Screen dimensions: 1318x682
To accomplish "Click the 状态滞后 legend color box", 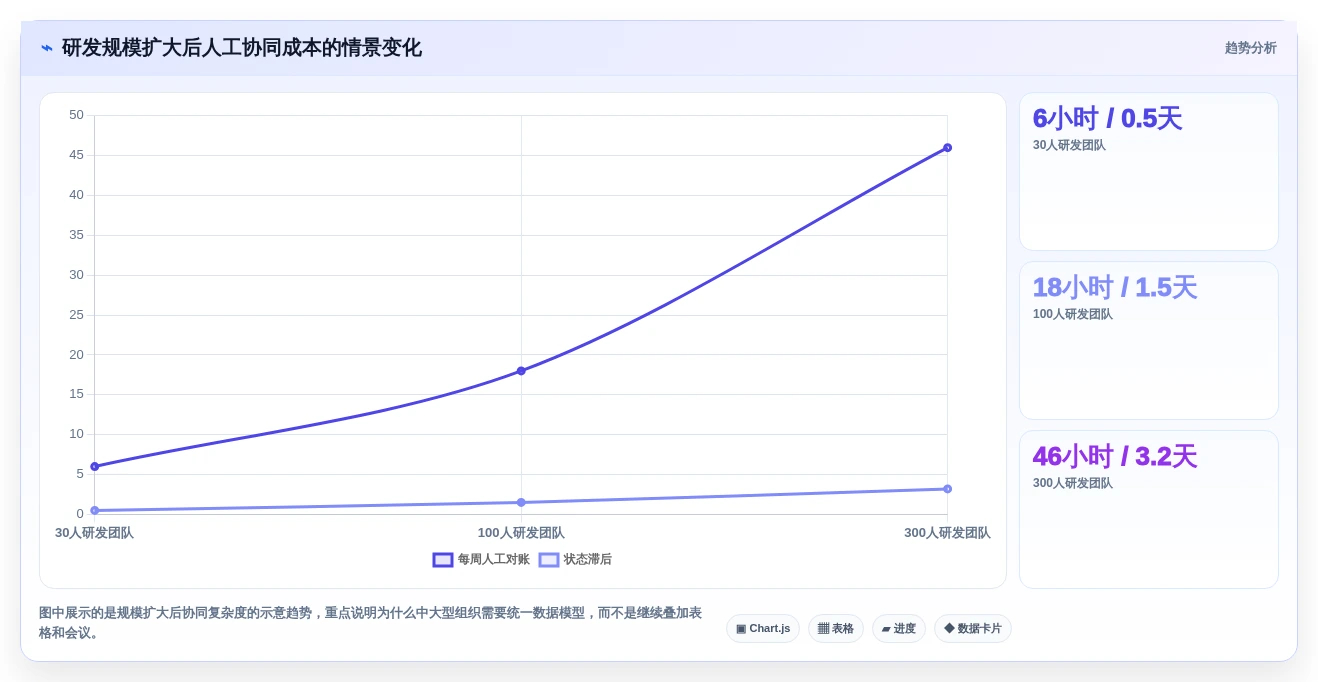I will [x=549, y=560].
